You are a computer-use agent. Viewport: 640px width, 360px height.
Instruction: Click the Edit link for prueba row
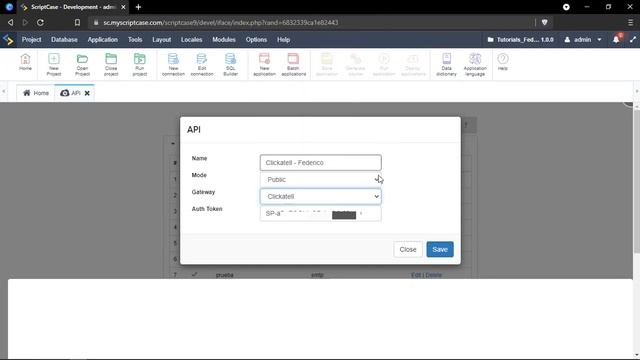click(x=416, y=275)
